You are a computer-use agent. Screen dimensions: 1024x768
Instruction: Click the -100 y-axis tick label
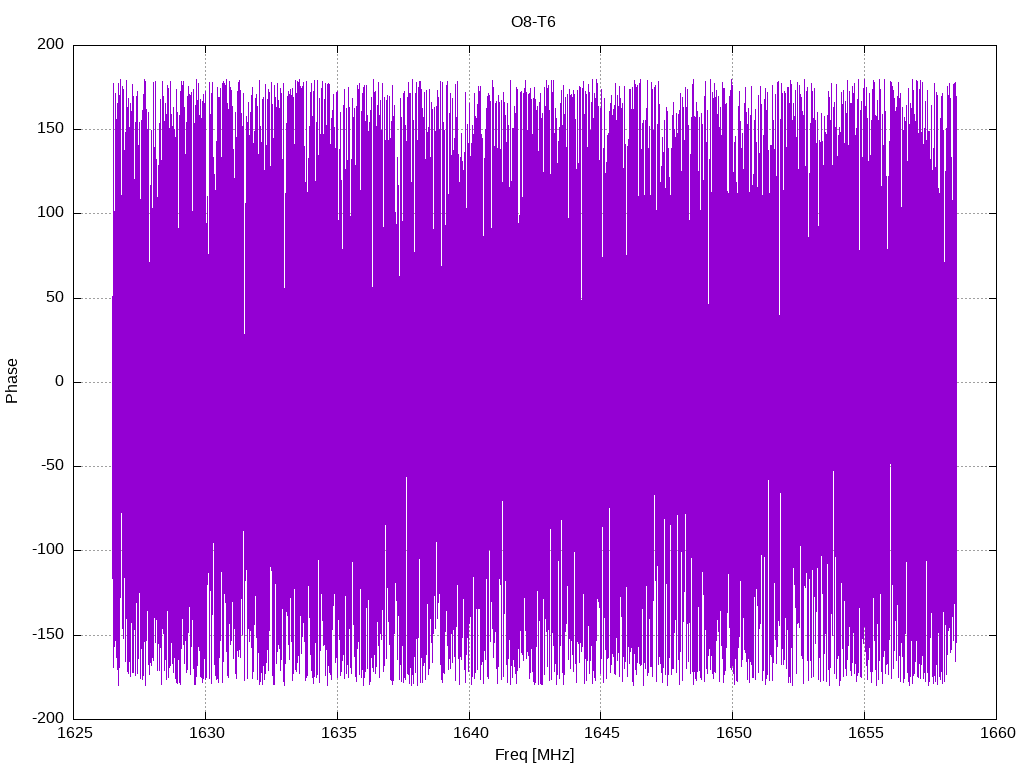coord(48,551)
